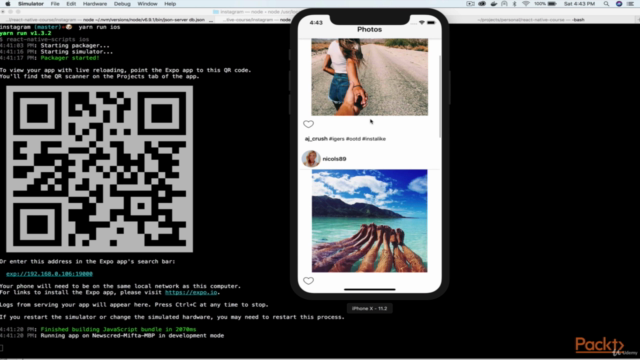Open Spotlight search magnifier icon
The height and width of the screenshot is (360, 640).
coord(607,4)
